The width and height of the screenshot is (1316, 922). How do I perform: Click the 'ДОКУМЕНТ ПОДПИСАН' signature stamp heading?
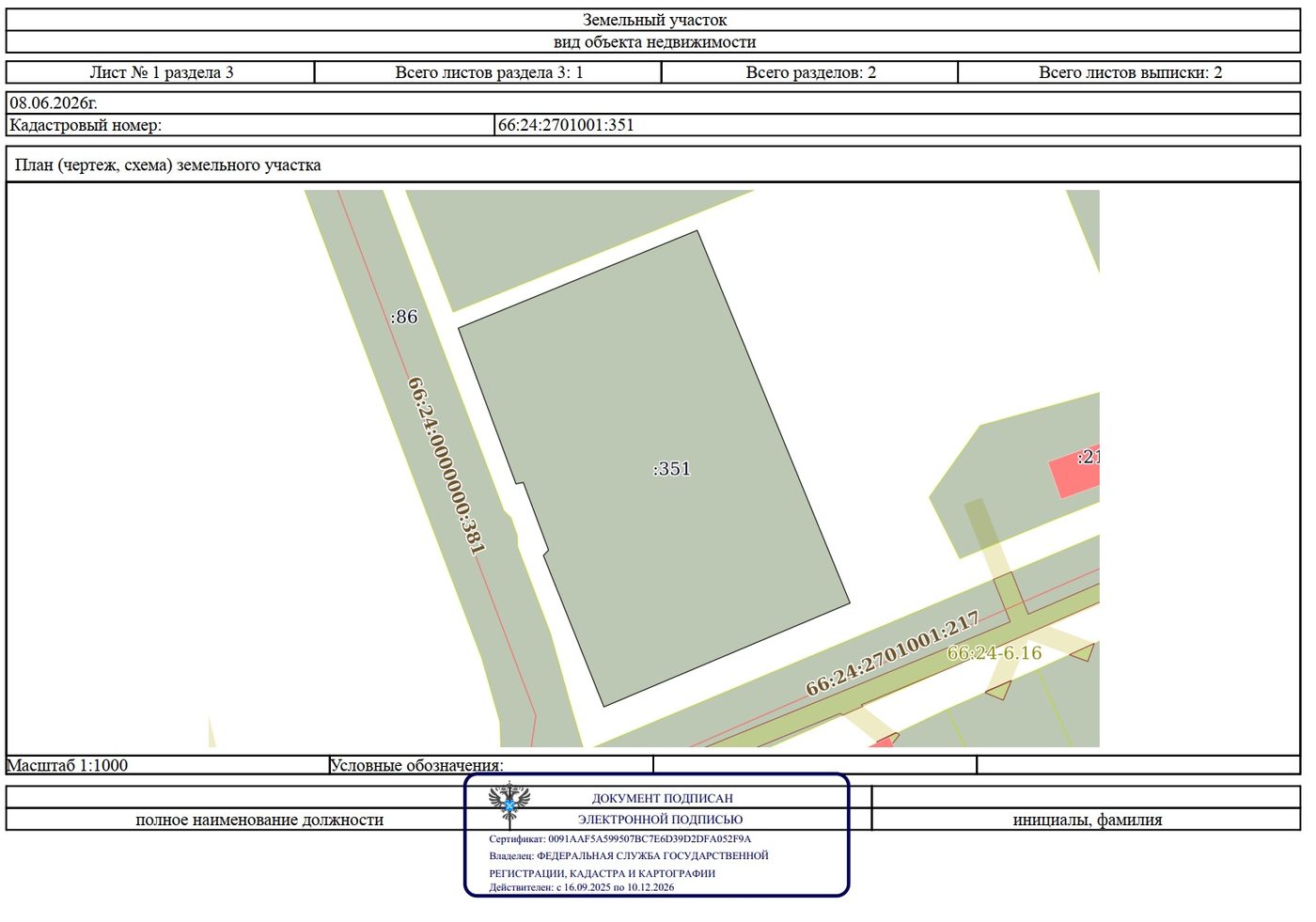[x=662, y=798]
